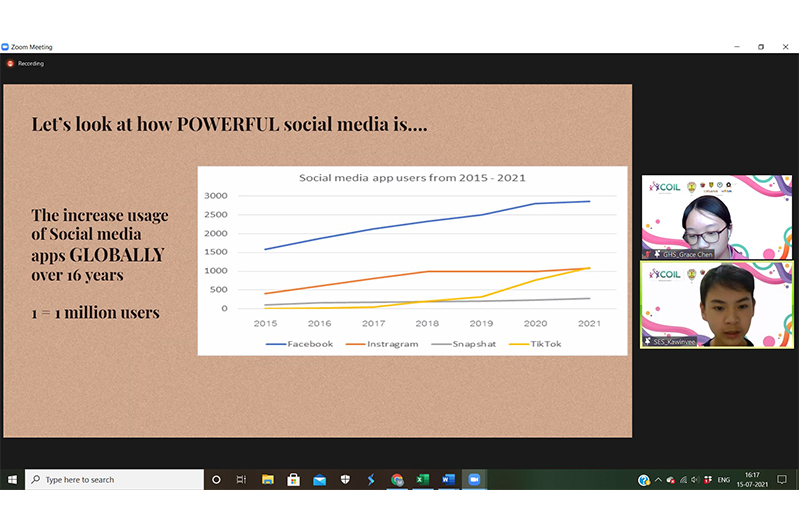
Task: Click the Recording indicator in Zoom
Action: pyautogui.click(x=25, y=64)
